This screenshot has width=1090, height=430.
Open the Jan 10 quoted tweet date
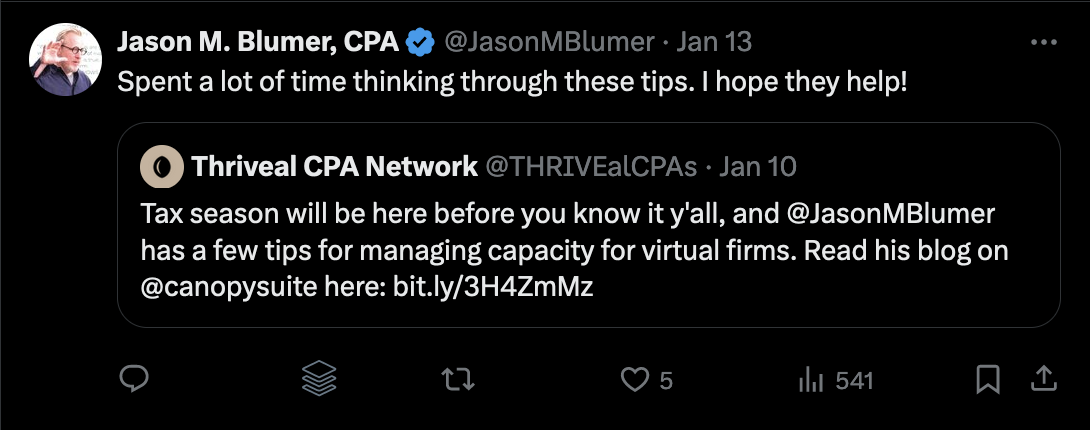point(758,167)
